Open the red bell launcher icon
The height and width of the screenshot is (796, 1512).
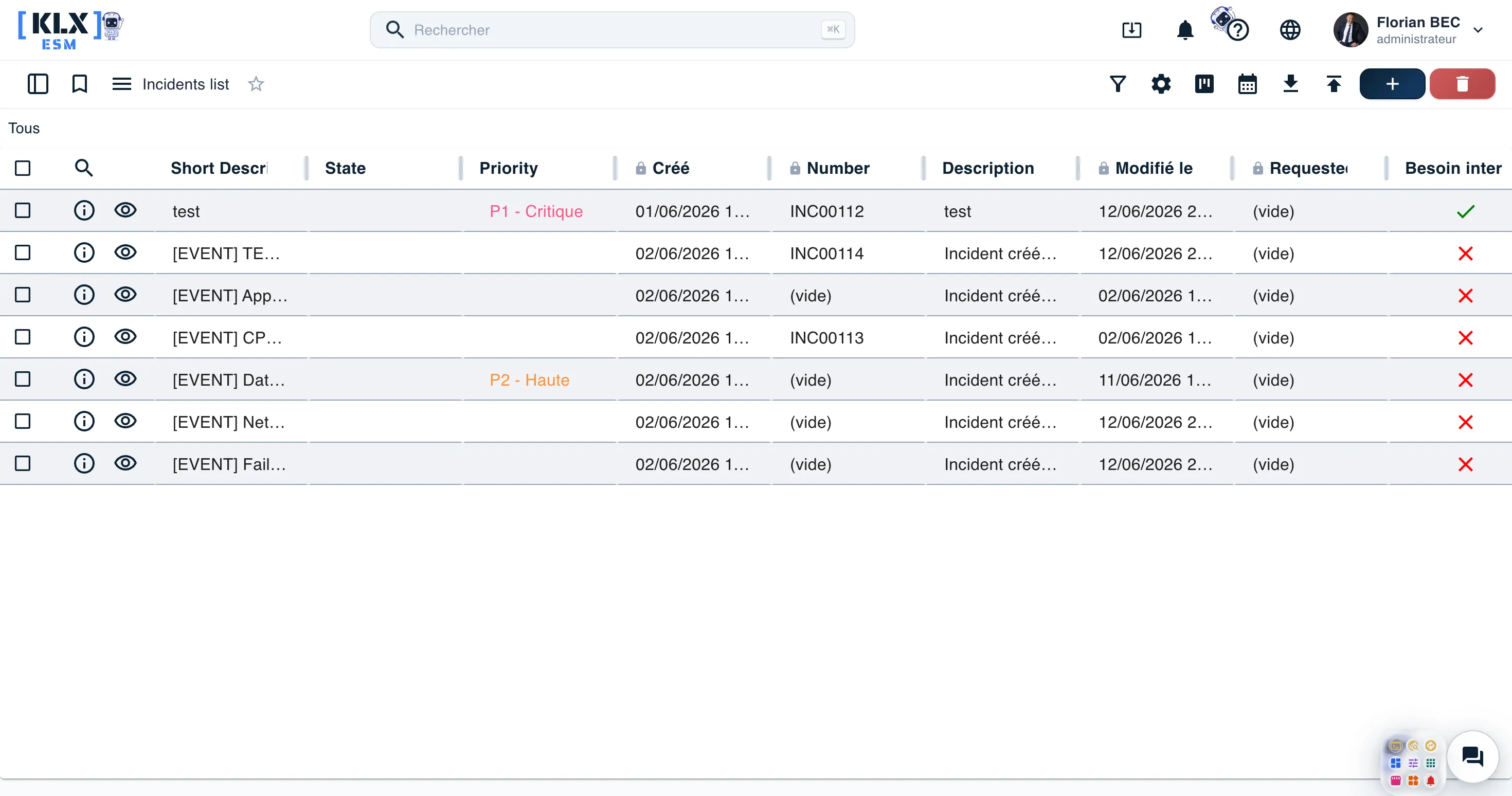click(1430, 780)
